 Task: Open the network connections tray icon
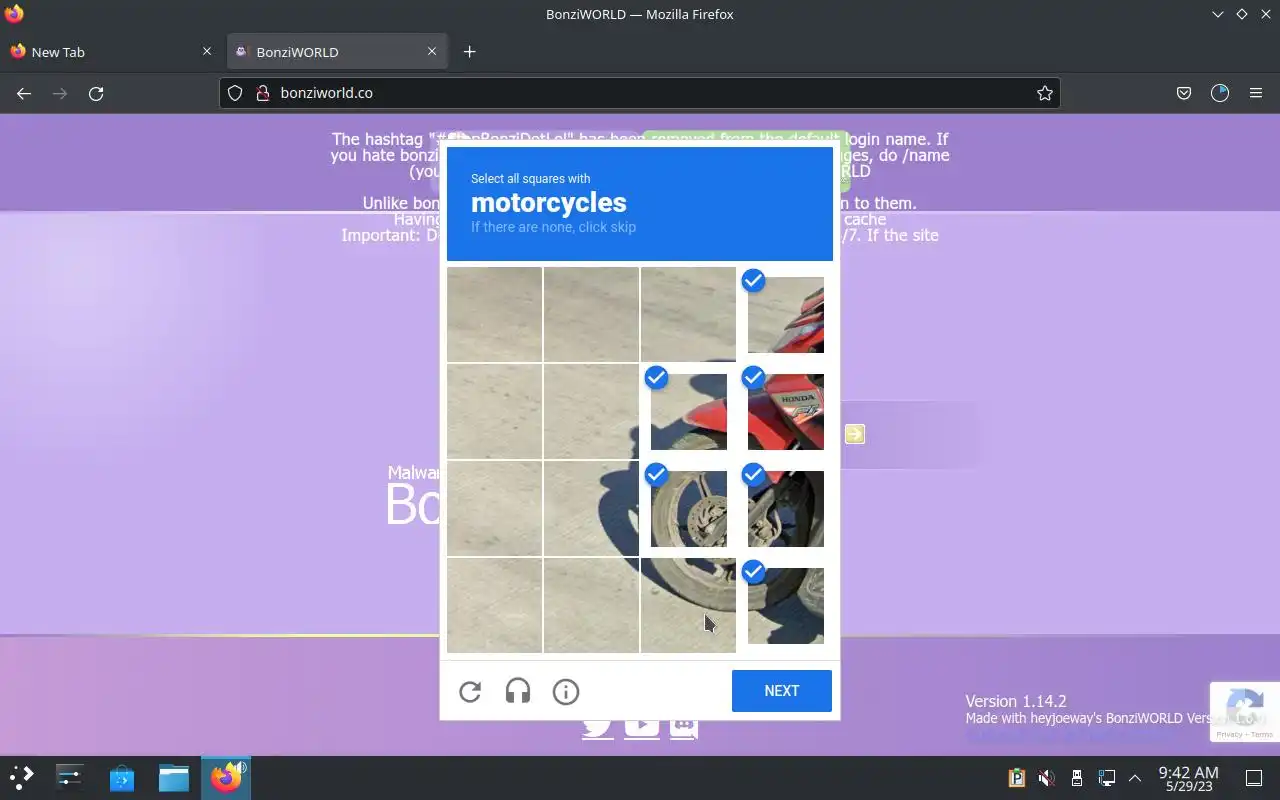tap(1107, 778)
